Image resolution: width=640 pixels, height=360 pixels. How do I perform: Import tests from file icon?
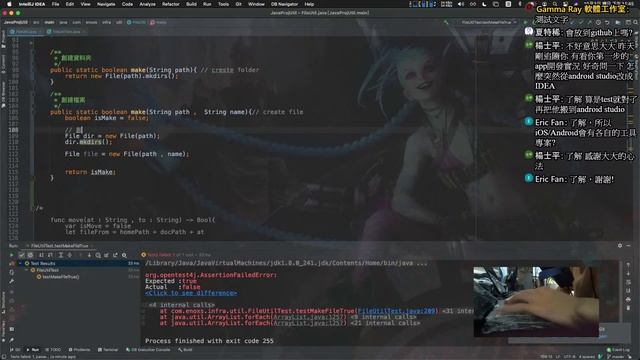pyautogui.click(x=107, y=255)
